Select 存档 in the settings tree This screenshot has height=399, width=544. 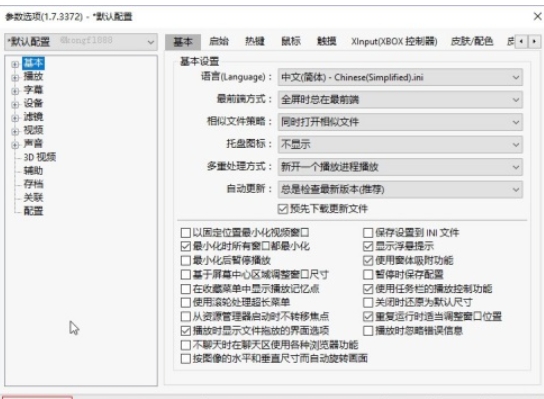[x=33, y=184]
